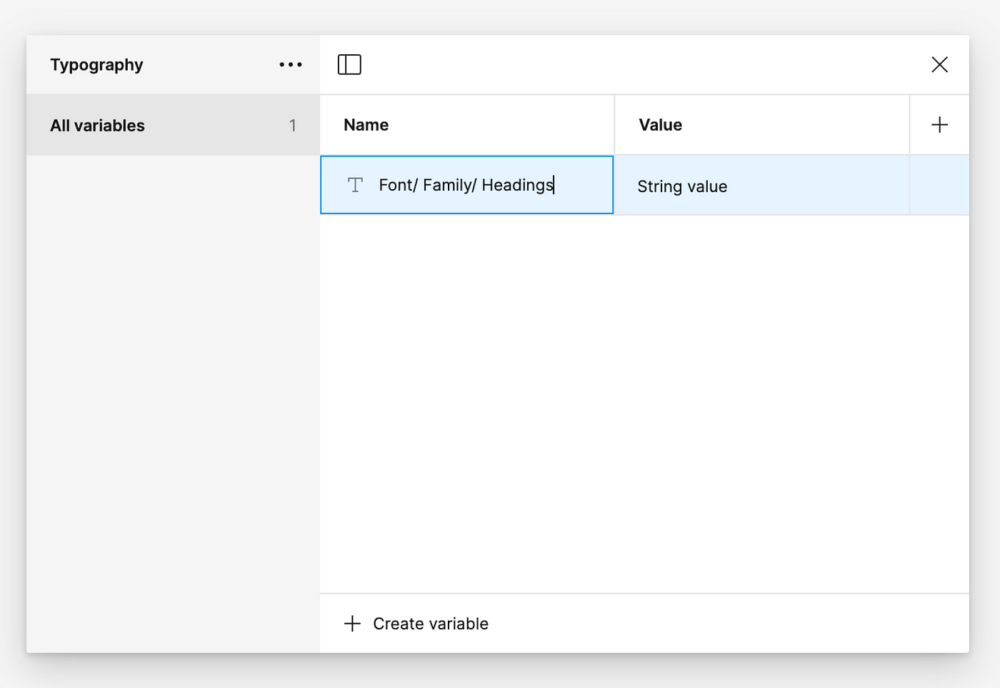The width and height of the screenshot is (1000, 688).
Task: Click the variable count 1 badge
Action: click(x=293, y=125)
